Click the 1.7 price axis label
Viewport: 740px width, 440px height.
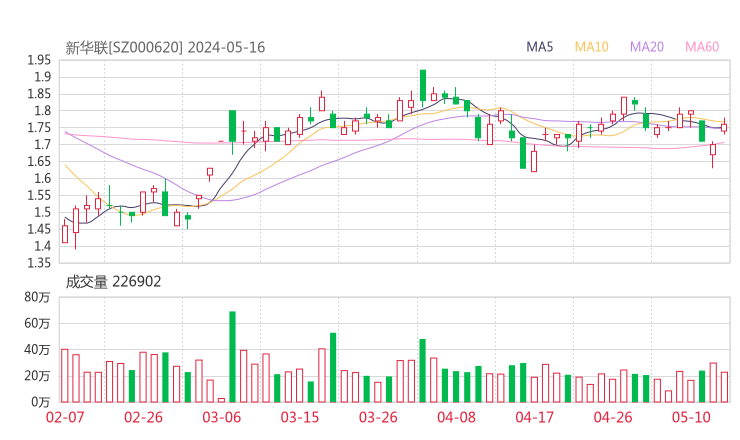pyautogui.click(x=42, y=144)
